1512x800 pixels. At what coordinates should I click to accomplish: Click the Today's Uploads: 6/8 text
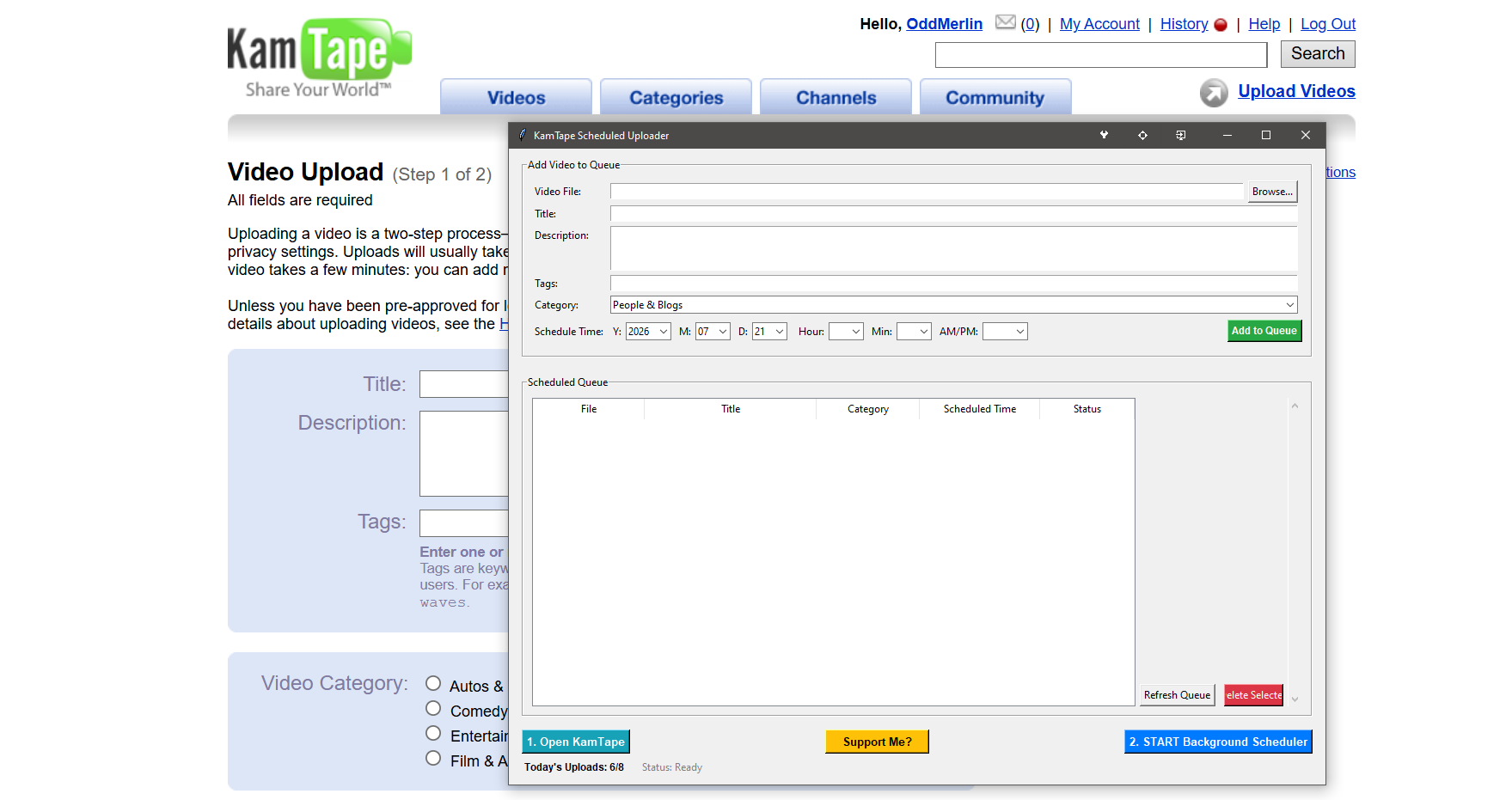[x=574, y=767]
